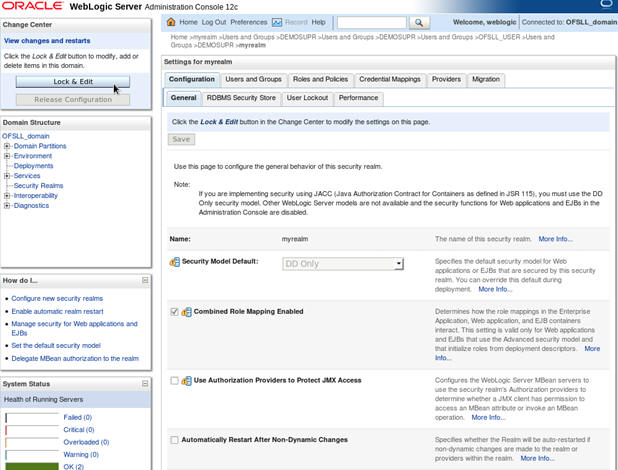Click the Lock & Edit inline link
The height and width of the screenshot is (470, 618).
tap(219, 122)
